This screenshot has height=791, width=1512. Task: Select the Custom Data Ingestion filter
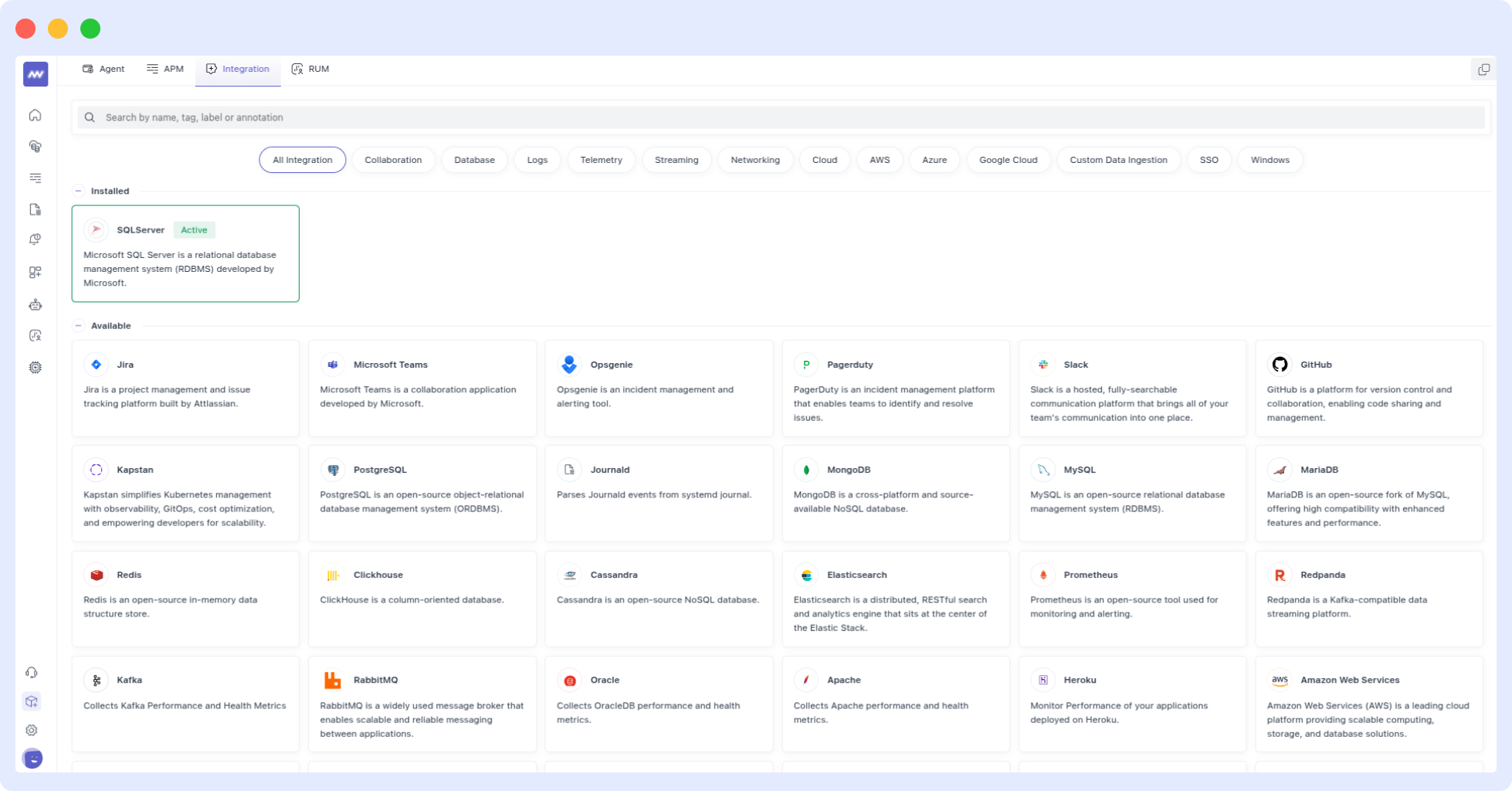(1117, 160)
